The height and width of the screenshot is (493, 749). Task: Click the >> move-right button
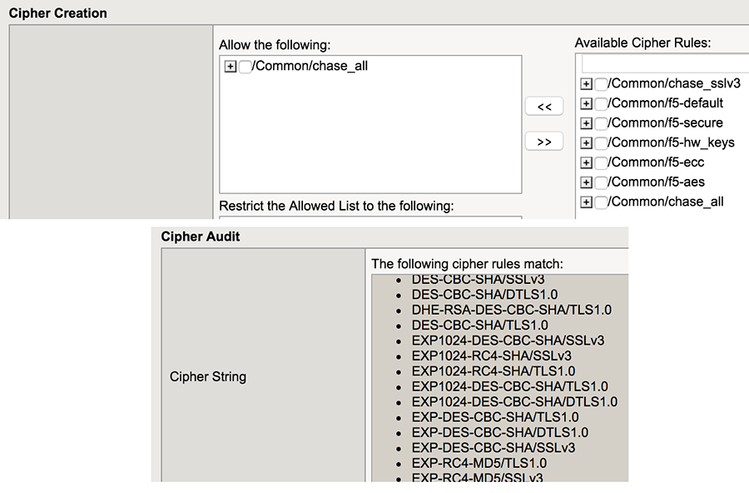click(x=544, y=142)
